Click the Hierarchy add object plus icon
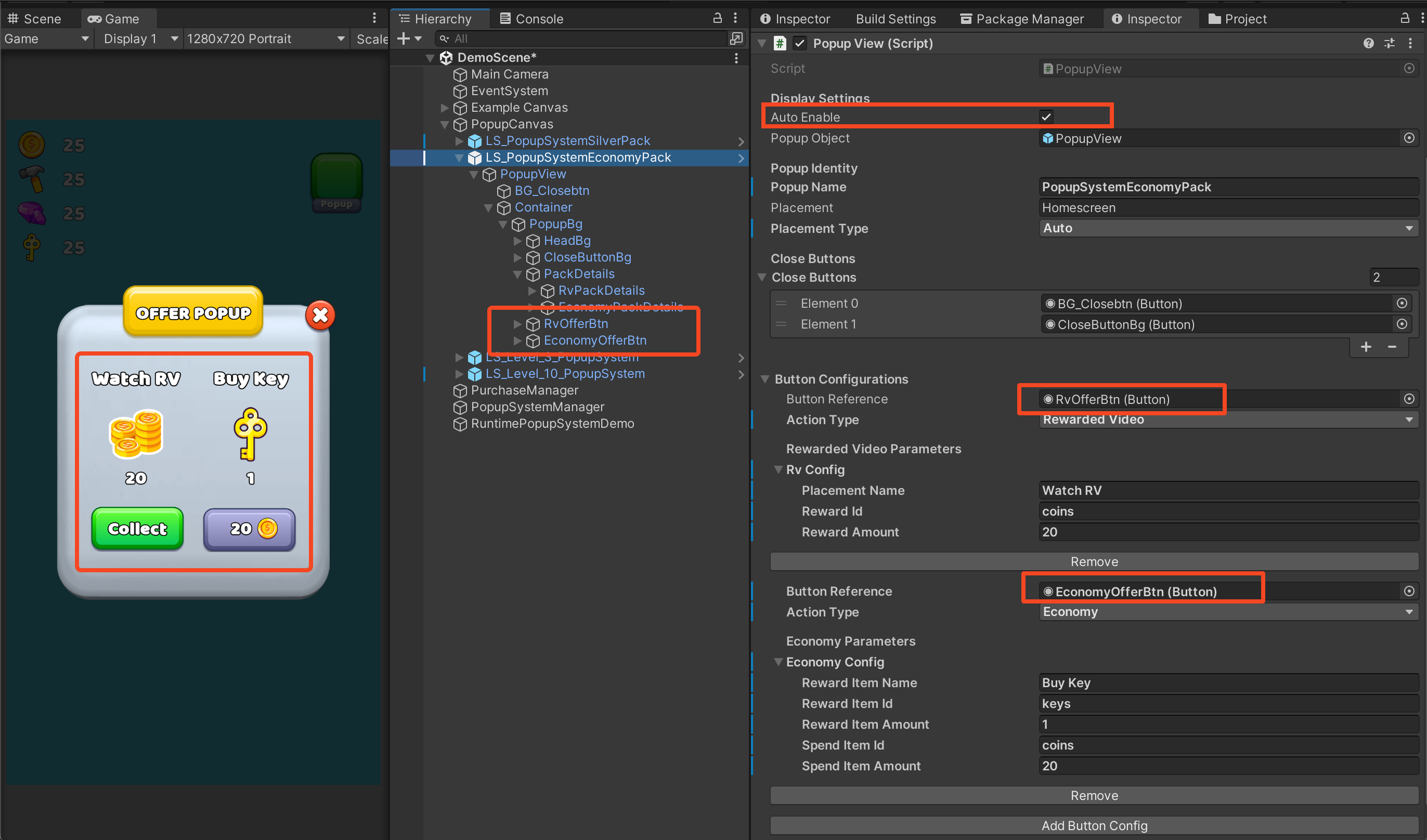1427x840 pixels. [x=404, y=38]
